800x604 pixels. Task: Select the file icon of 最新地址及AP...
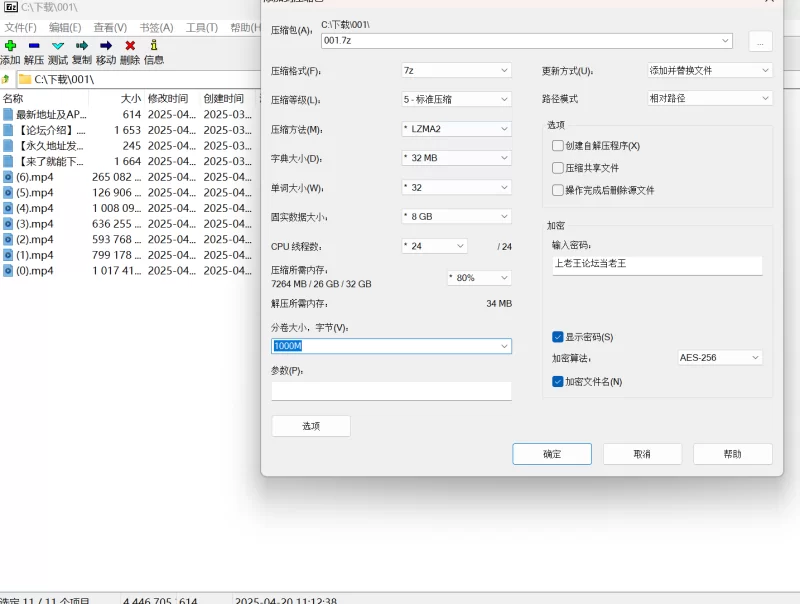(x=8, y=114)
